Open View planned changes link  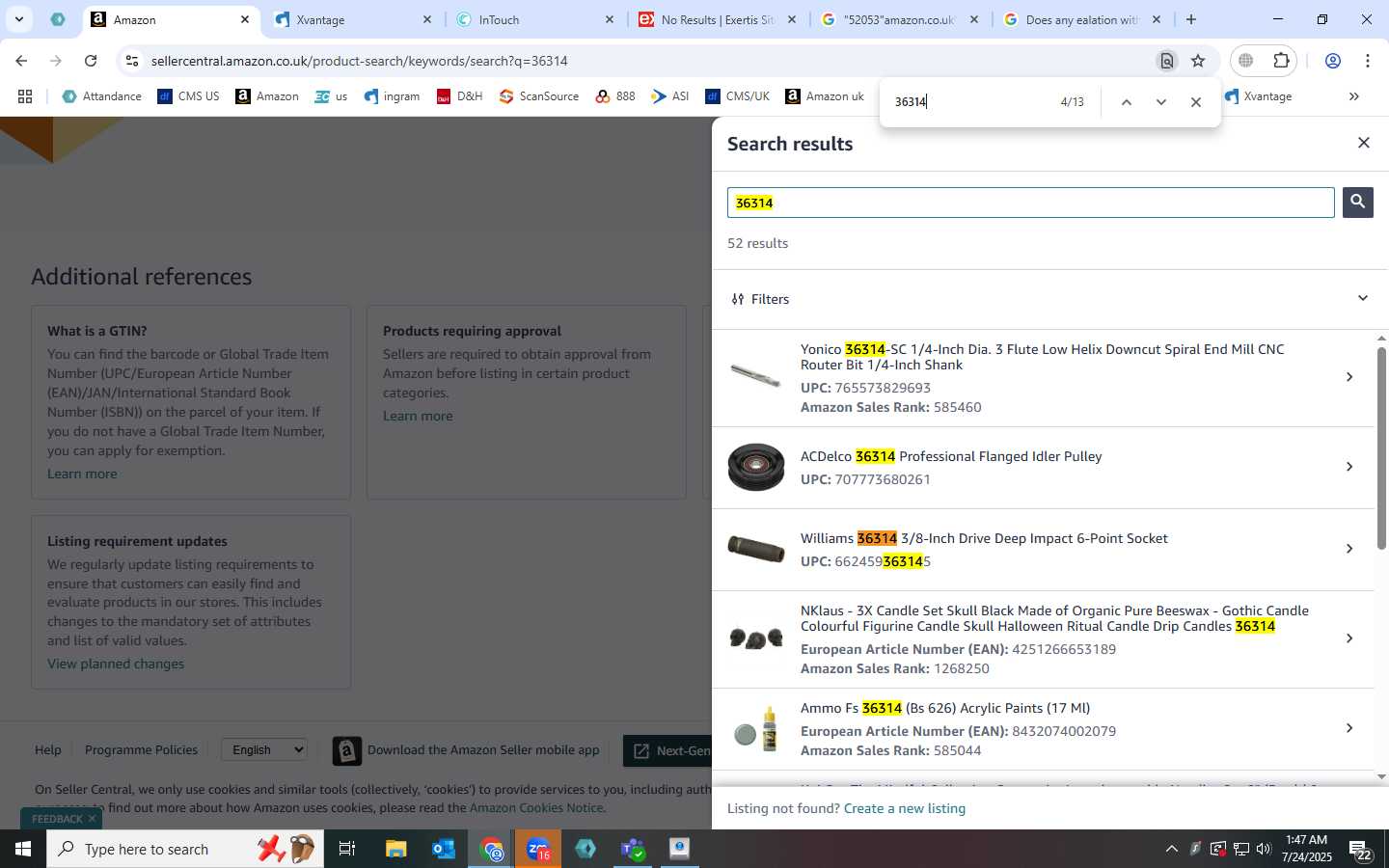(116, 664)
